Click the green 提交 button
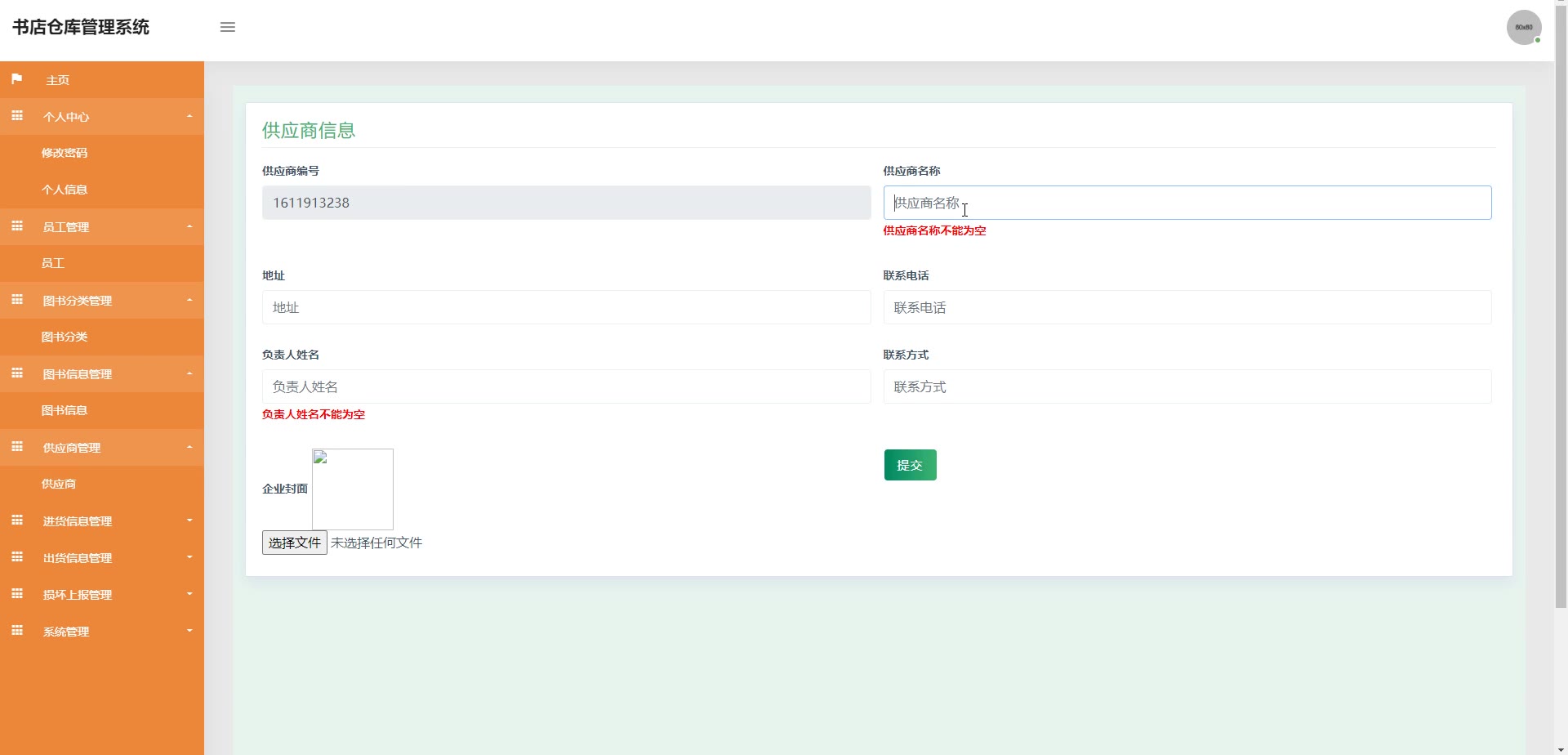Image resolution: width=1568 pixels, height=755 pixels. (x=910, y=465)
